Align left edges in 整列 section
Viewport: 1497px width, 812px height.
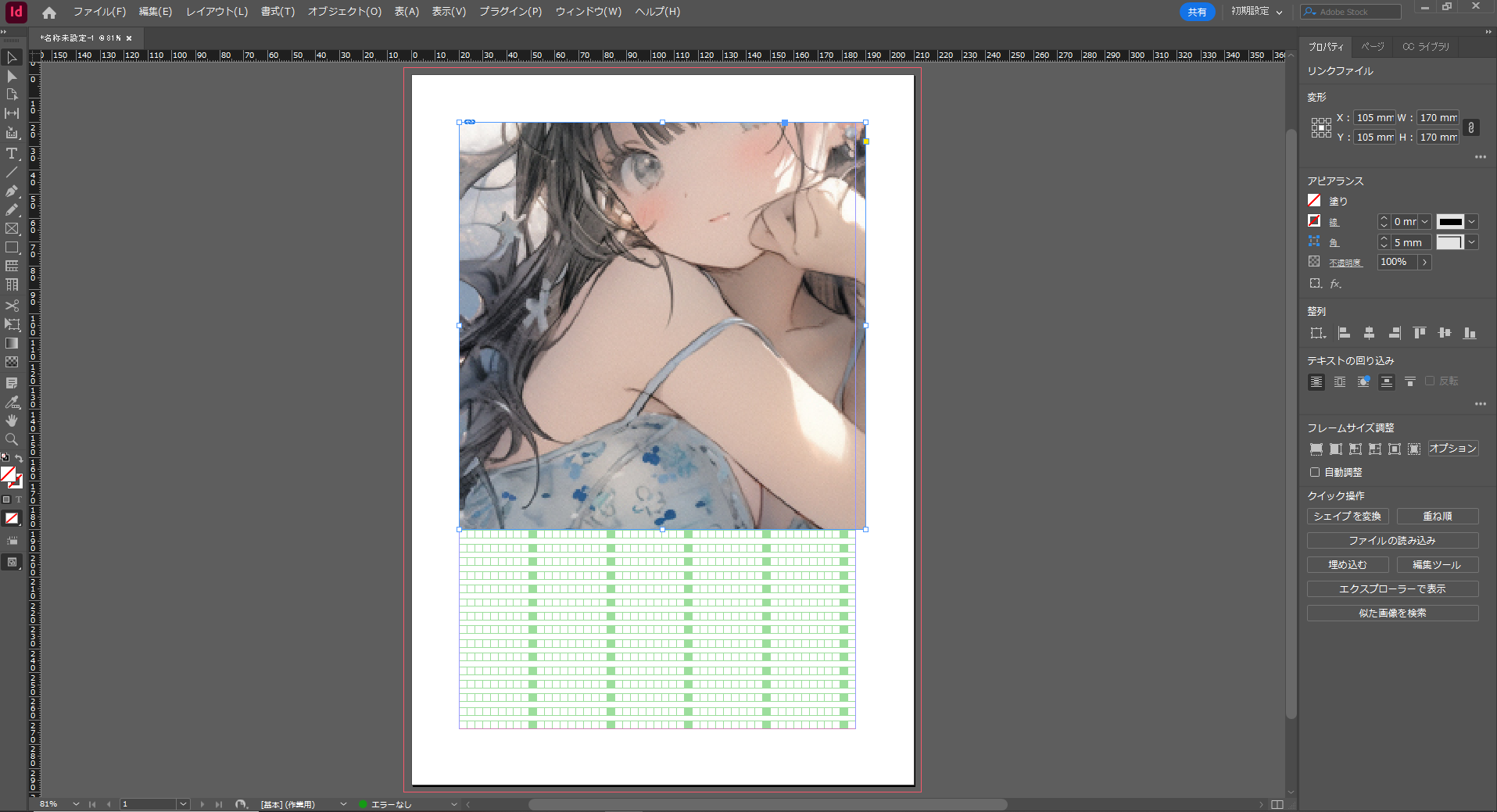pyautogui.click(x=1344, y=333)
